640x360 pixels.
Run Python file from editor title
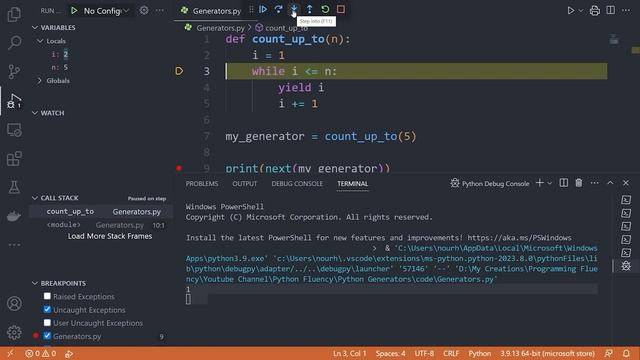coord(571,11)
